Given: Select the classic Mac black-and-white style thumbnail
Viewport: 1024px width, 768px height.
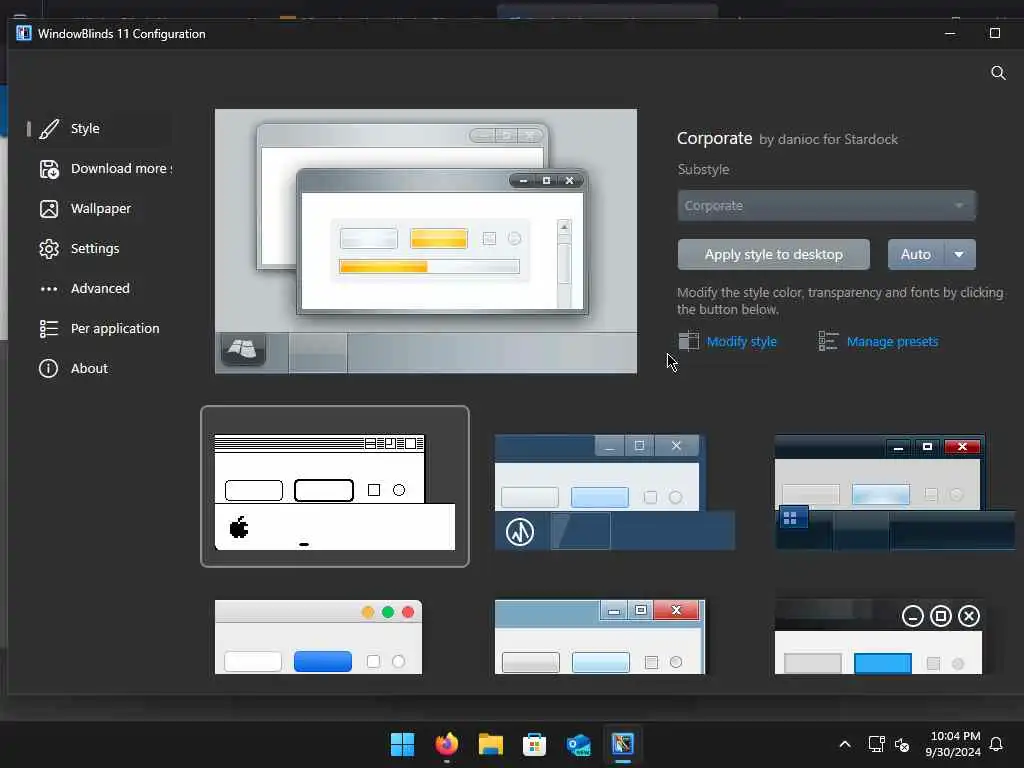Looking at the screenshot, I should pyautogui.click(x=335, y=487).
